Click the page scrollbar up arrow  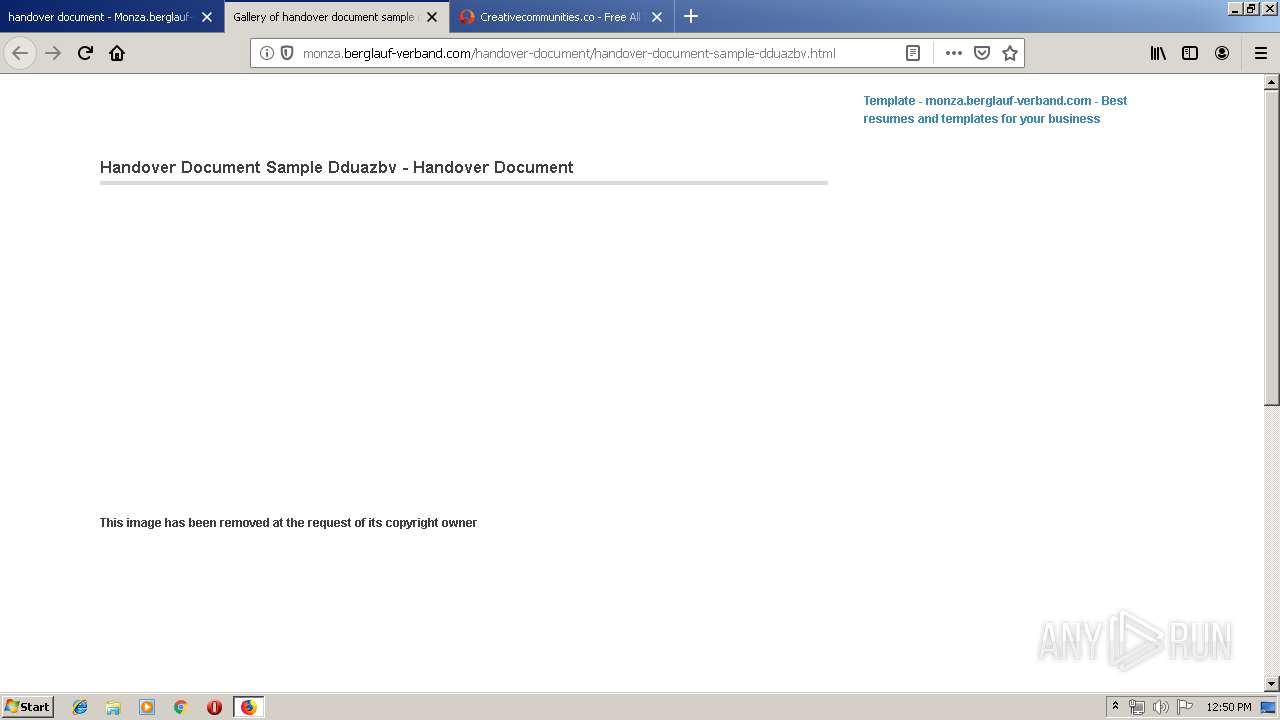coord(1272,82)
